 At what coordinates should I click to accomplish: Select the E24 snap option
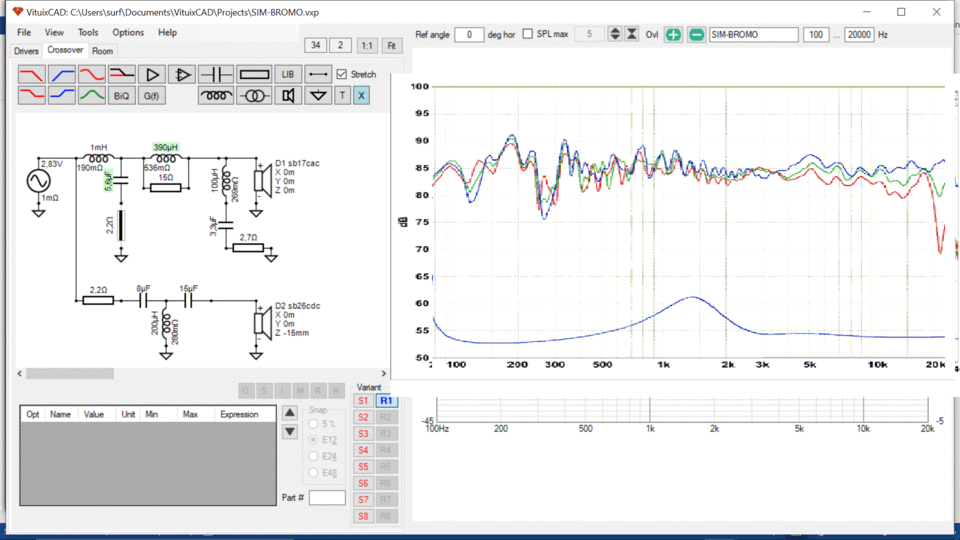[313, 456]
